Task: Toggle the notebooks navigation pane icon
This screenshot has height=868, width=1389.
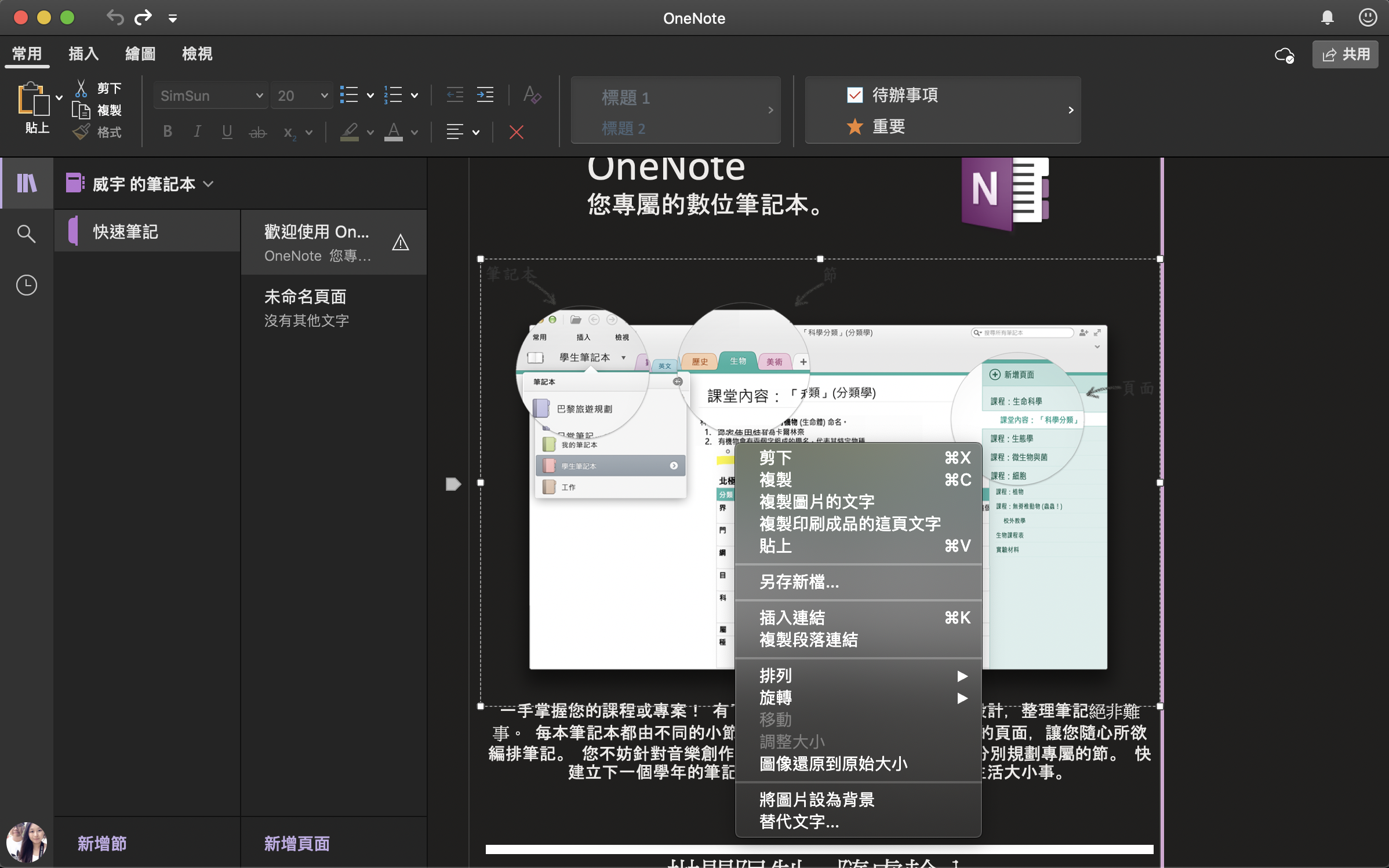Action: 27,183
